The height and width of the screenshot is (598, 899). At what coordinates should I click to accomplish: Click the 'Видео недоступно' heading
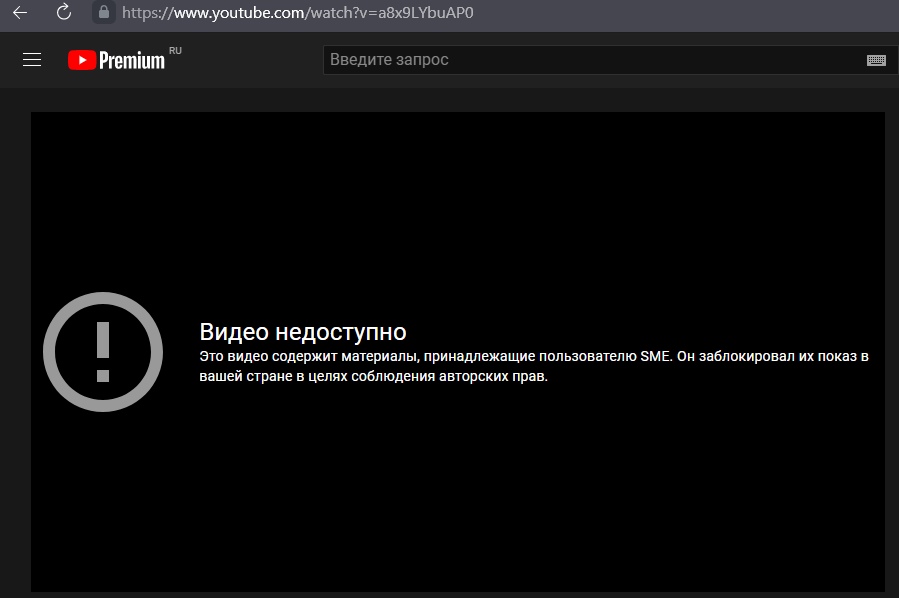point(303,332)
